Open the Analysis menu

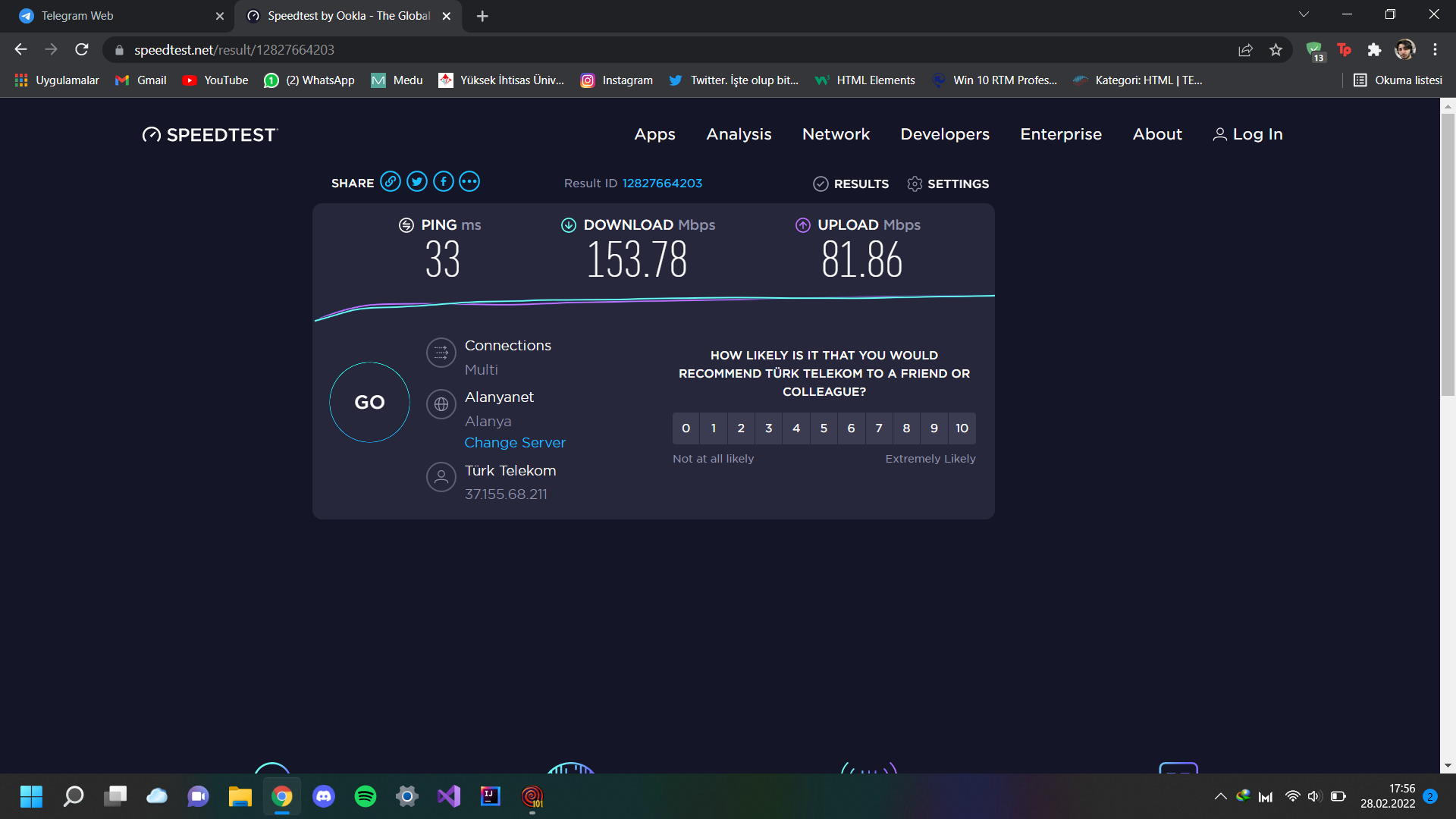tap(739, 134)
